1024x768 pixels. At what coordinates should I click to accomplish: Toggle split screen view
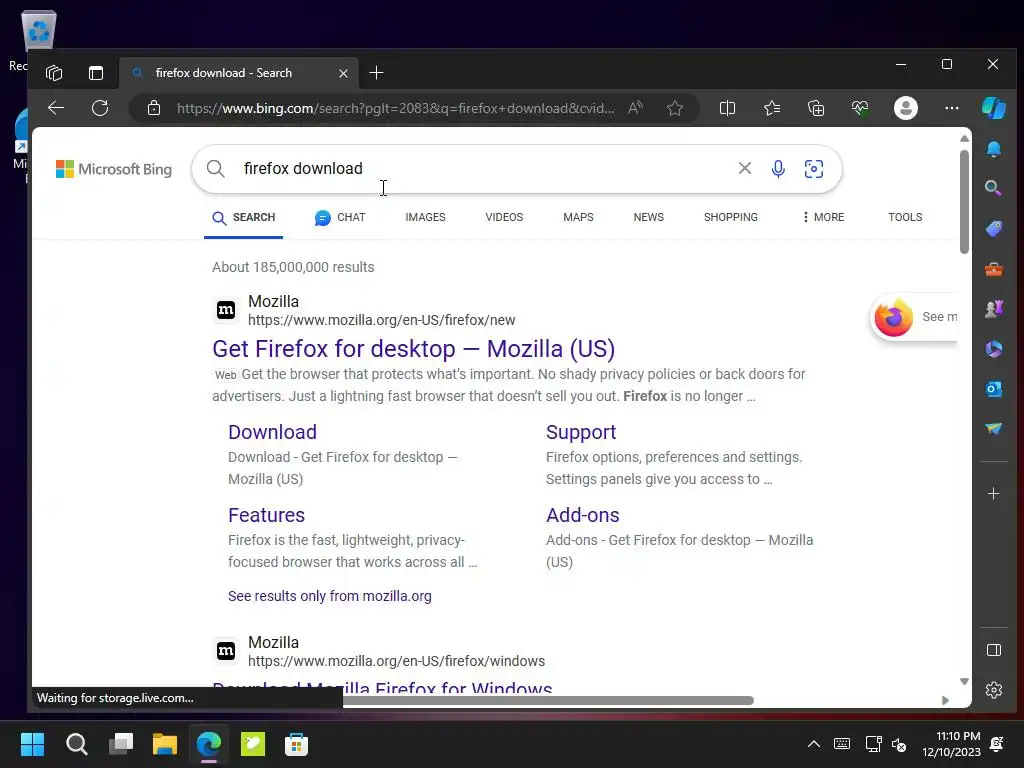[x=728, y=108]
